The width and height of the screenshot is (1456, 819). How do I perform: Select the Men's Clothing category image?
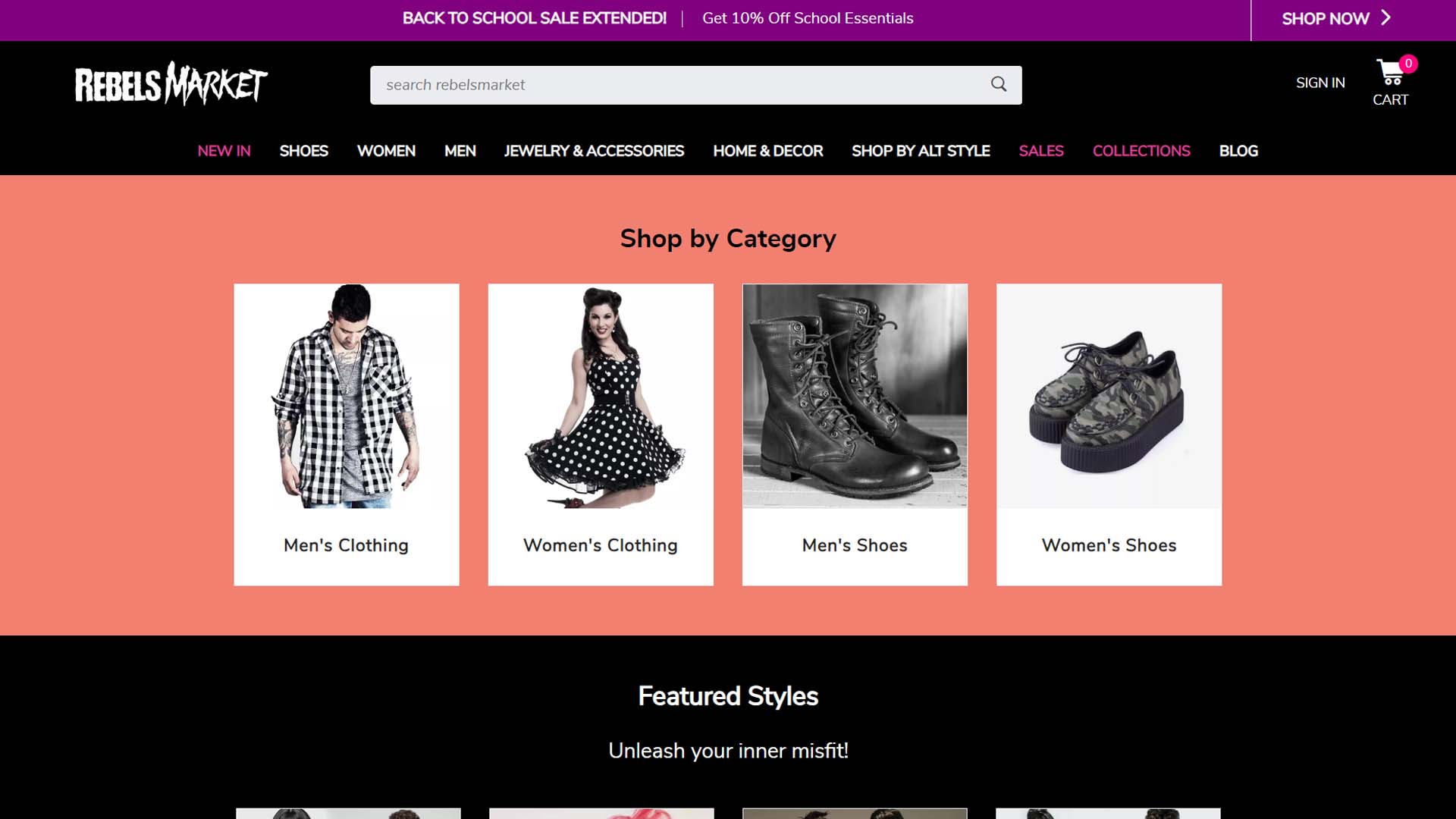[x=347, y=396]
